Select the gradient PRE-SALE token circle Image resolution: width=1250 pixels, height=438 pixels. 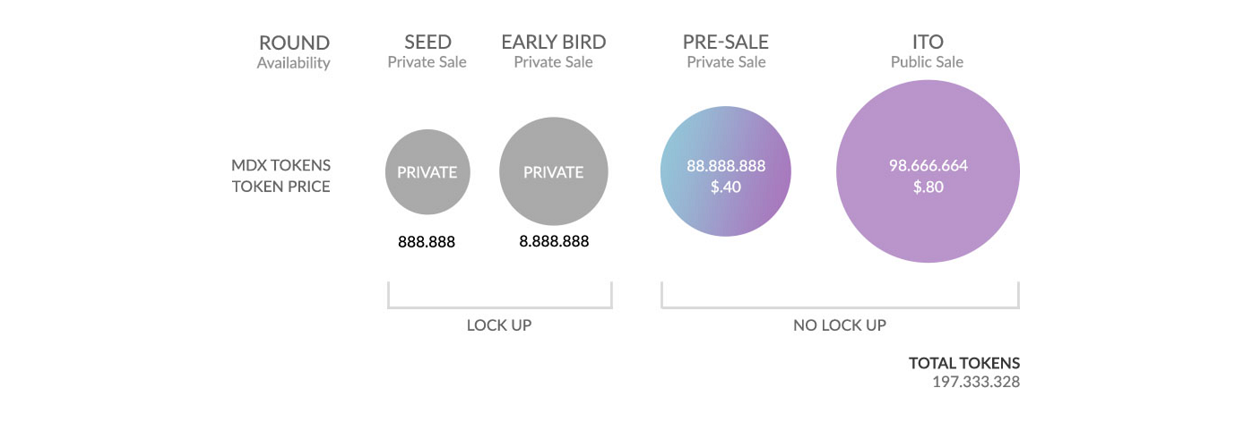(x=726, y=172)
